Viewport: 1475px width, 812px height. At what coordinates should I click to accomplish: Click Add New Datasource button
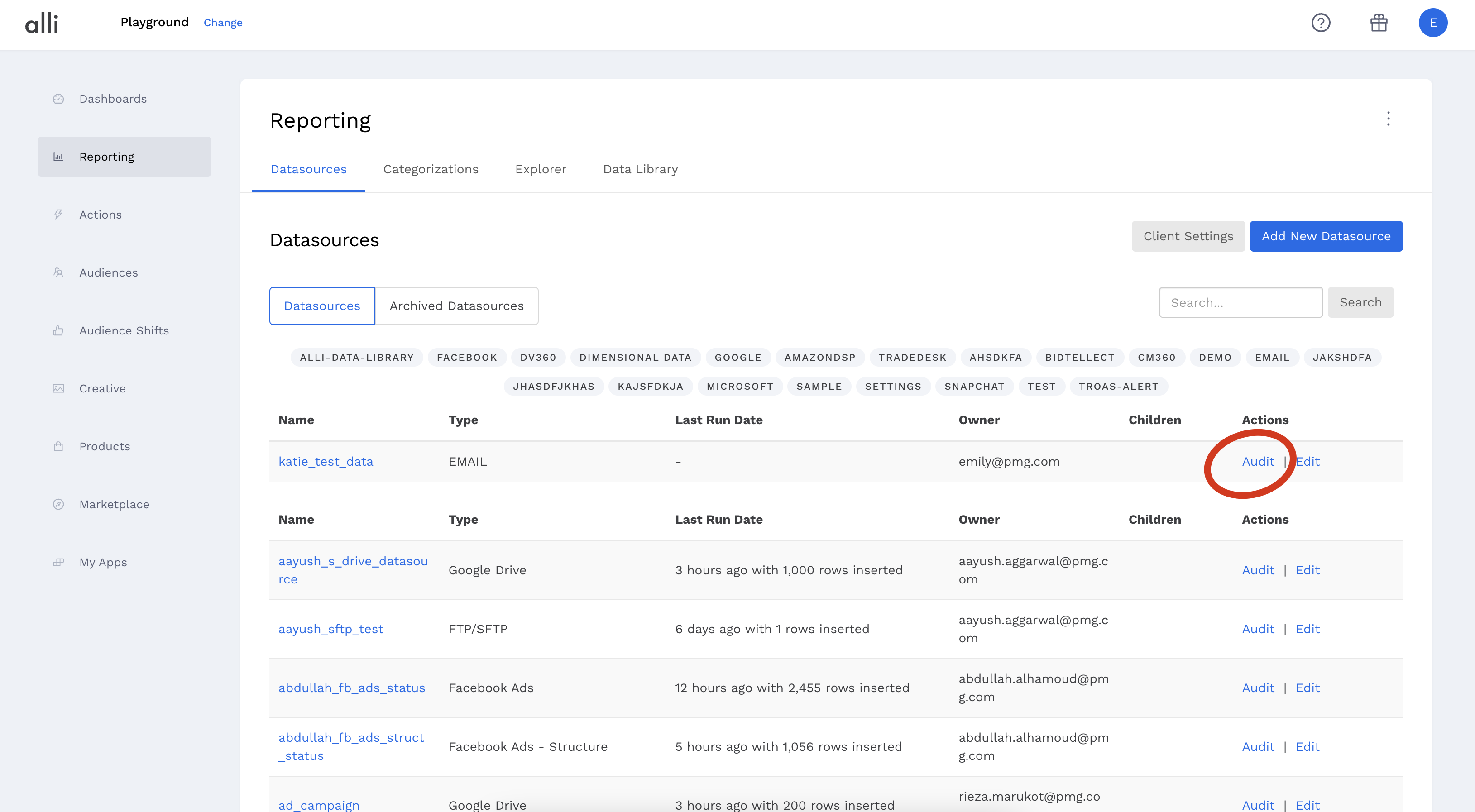pyautogui.click(x=1326, y=236)
